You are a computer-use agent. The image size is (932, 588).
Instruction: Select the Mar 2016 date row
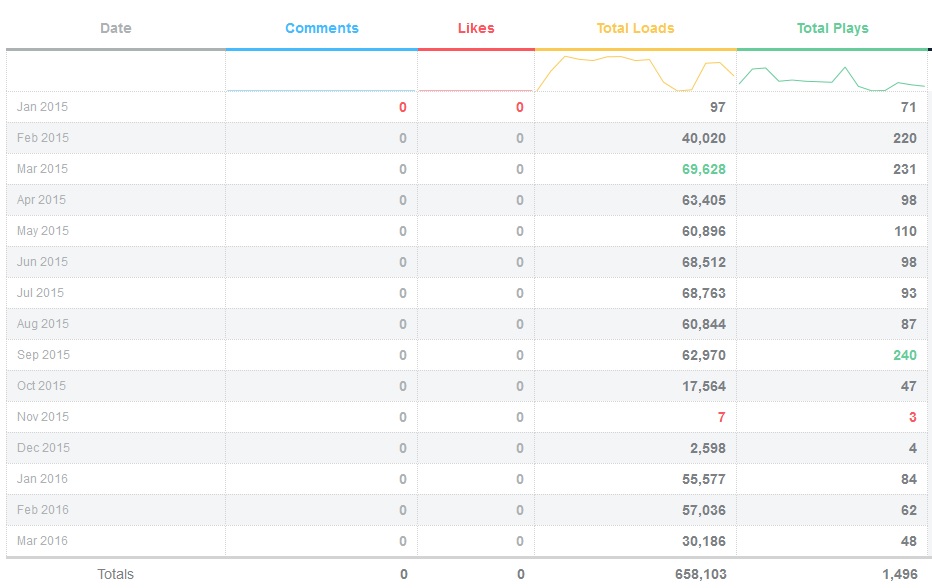pos(43,541)
